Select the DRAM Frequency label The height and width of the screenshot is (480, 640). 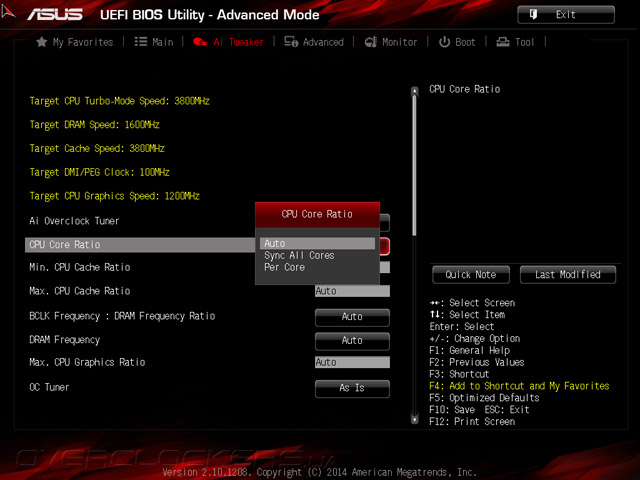[64, 340]
